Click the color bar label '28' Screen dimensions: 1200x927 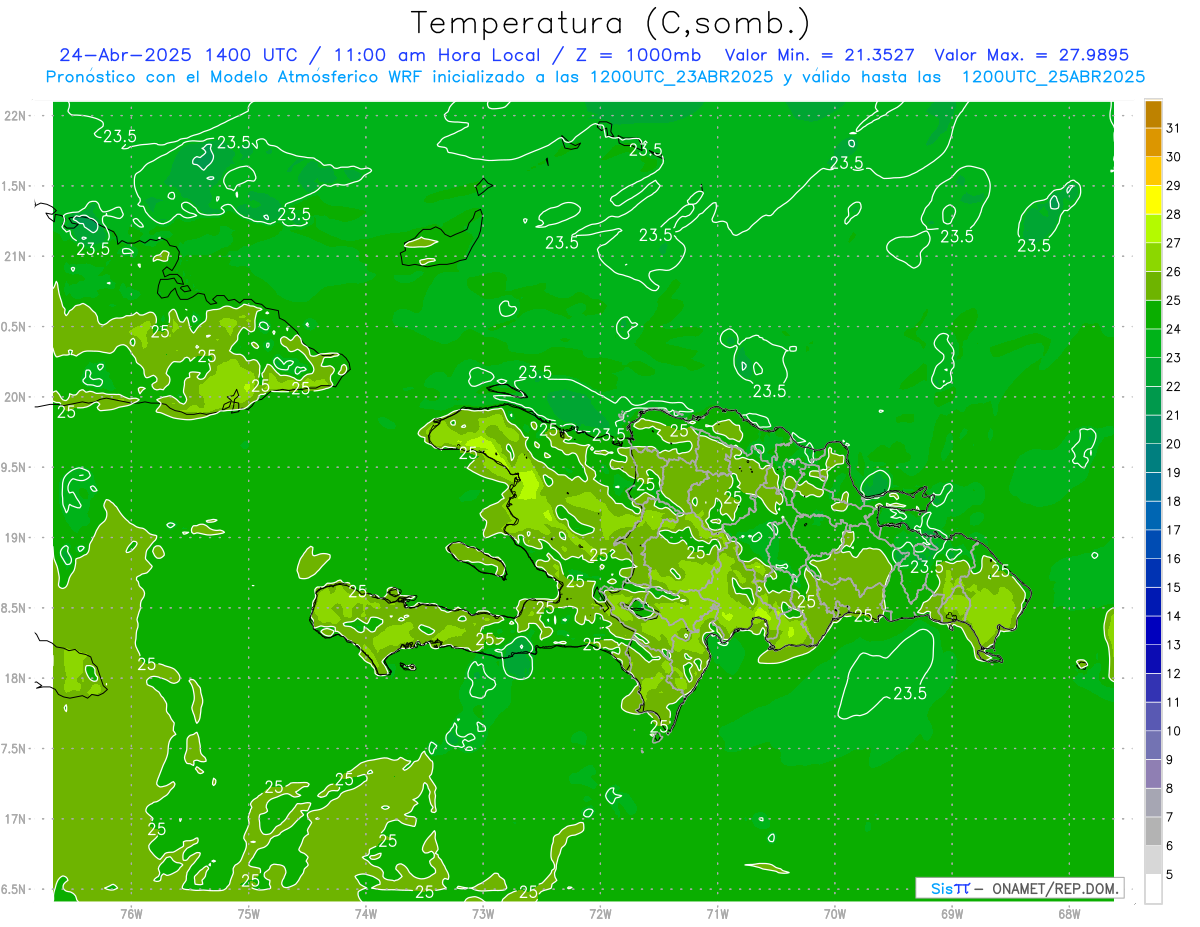coord(1173,214)
